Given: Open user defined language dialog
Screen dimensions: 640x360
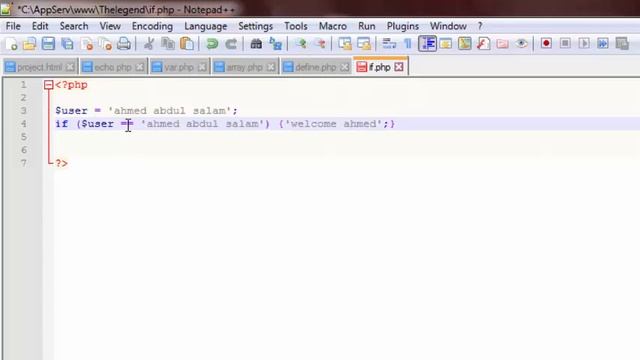Looking at the screenshot, I should pyautogui.click(x=446, y=44).
